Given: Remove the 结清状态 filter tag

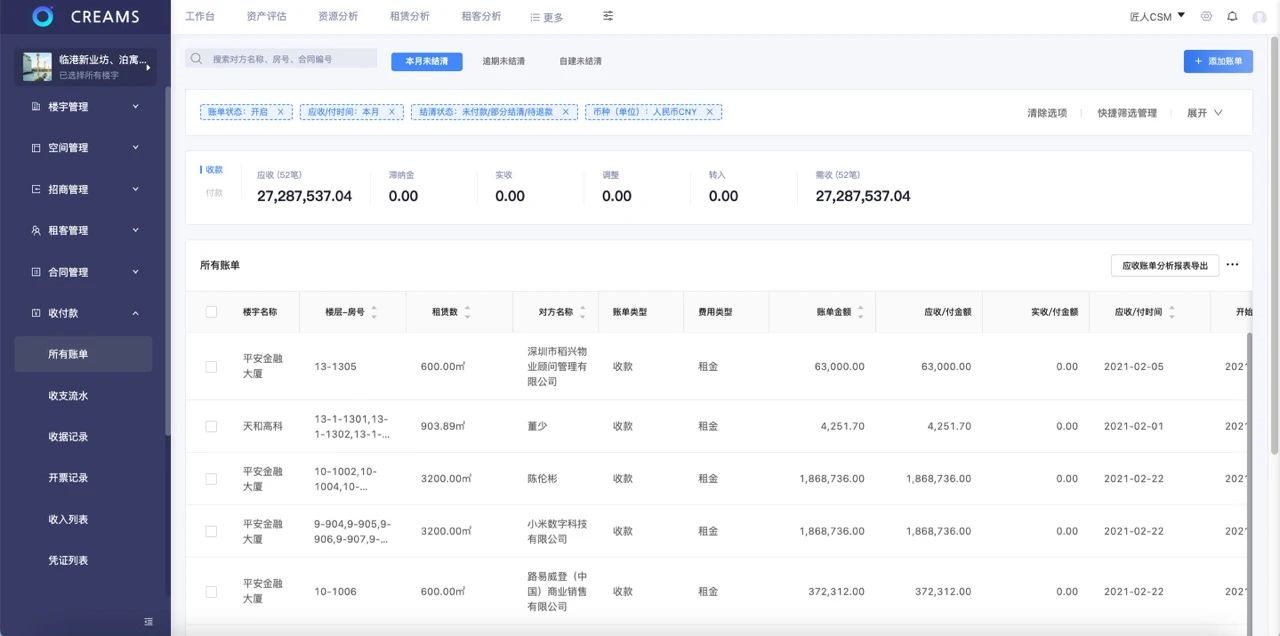Looking at the screenshot, I should pyautogui.click(x=565, y=112).
